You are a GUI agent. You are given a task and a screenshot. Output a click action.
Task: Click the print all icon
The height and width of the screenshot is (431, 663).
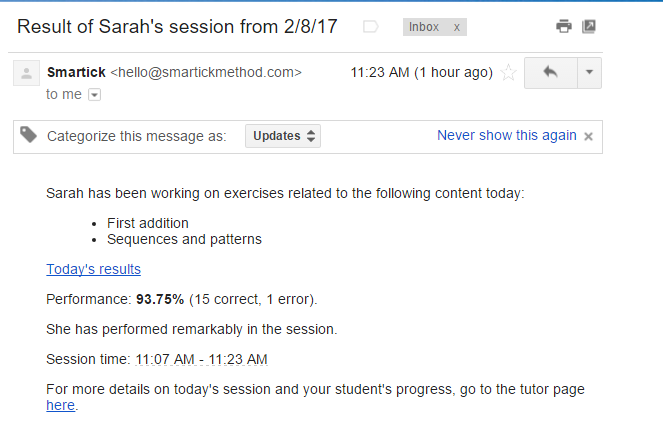[565, 27]
